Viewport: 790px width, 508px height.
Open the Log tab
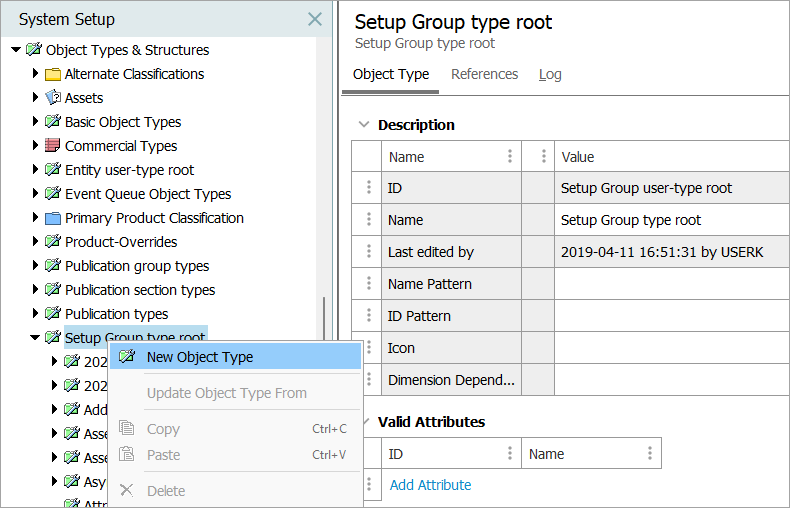[x=550, y=74]
